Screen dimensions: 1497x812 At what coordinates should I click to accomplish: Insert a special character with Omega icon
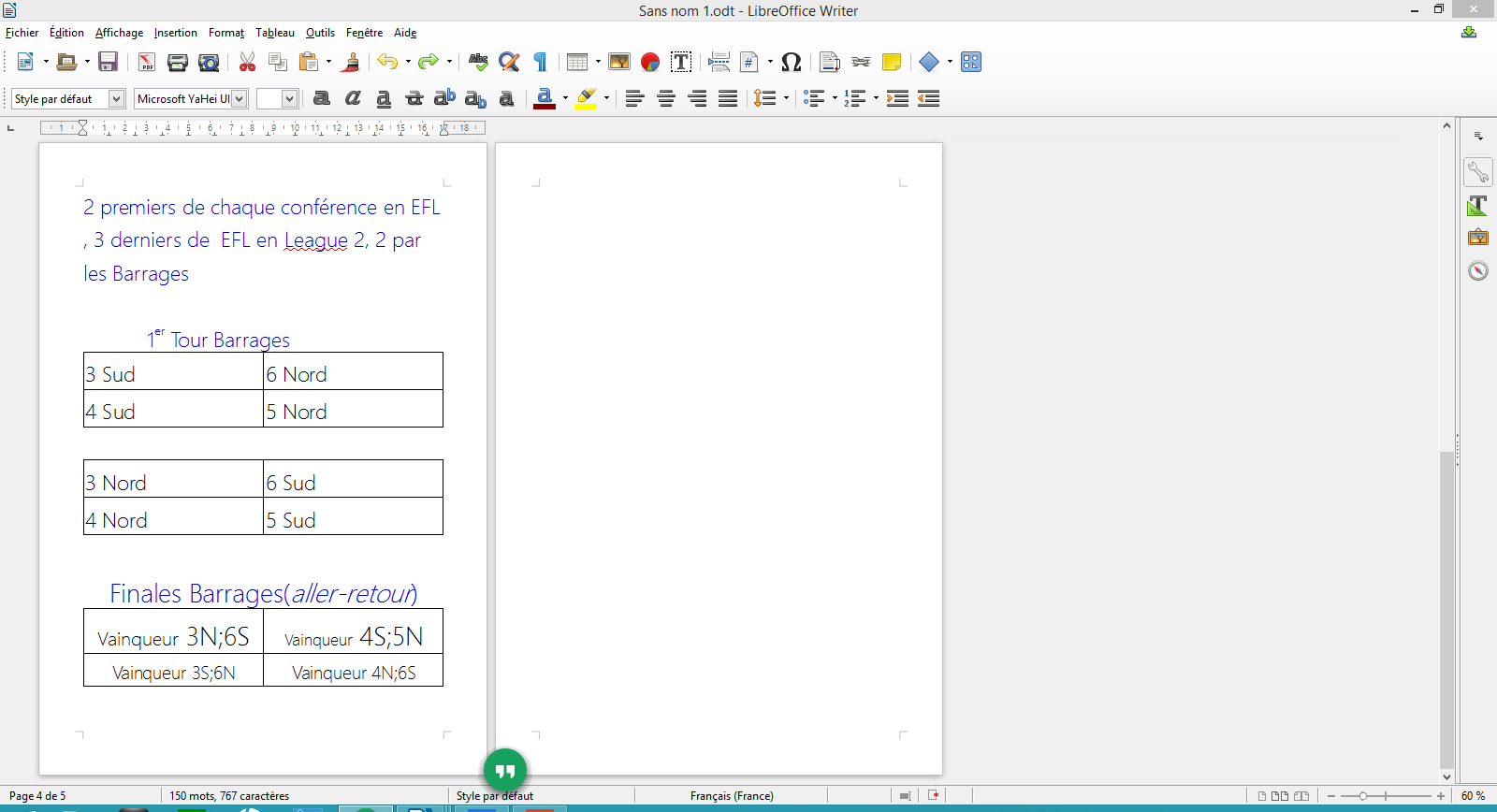(791, 62)
